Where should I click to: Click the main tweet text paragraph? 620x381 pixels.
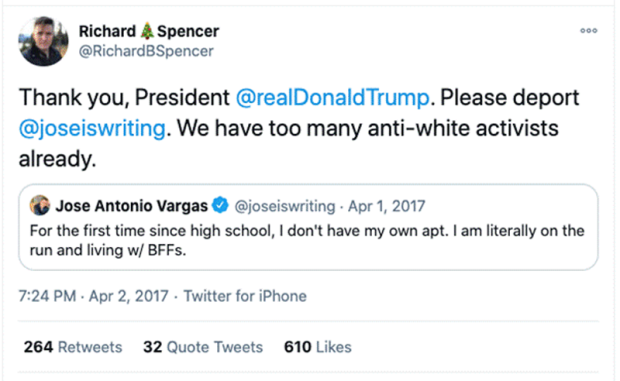click(299, 128)
